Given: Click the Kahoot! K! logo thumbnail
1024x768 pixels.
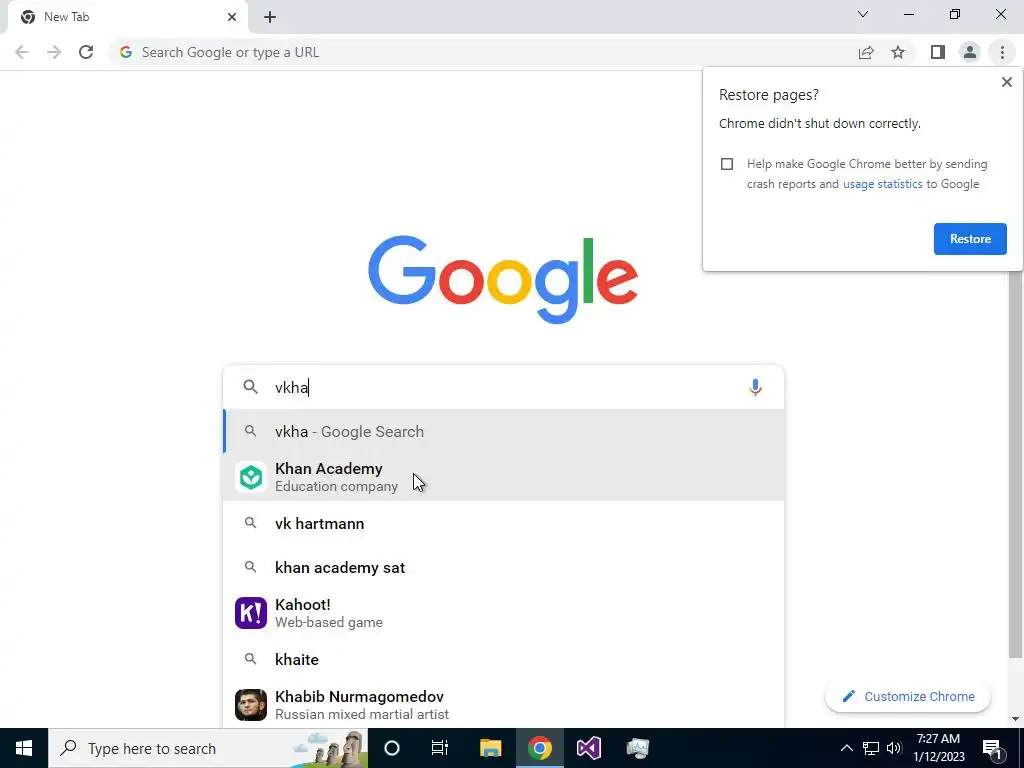Looking at the screenshot, I should pos(251,613).
